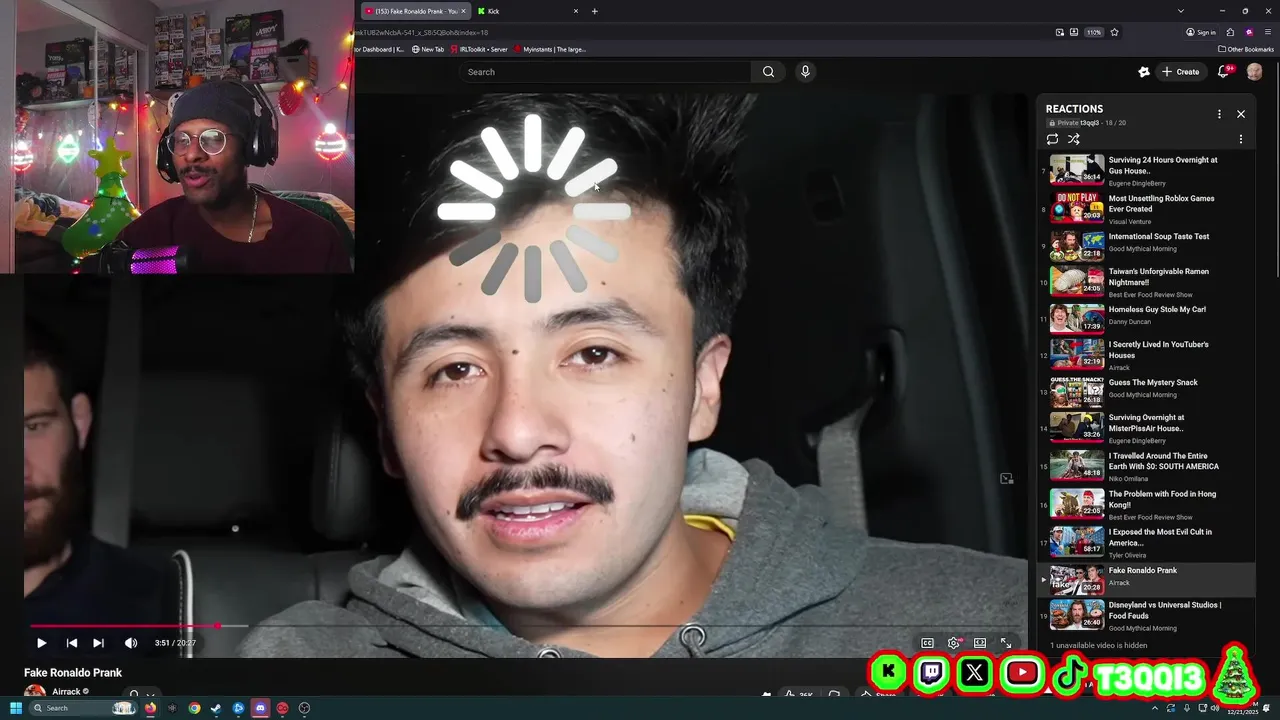Click the YouTube search field
This screenshot has height=720, width=1280.
tap(605, 72)
